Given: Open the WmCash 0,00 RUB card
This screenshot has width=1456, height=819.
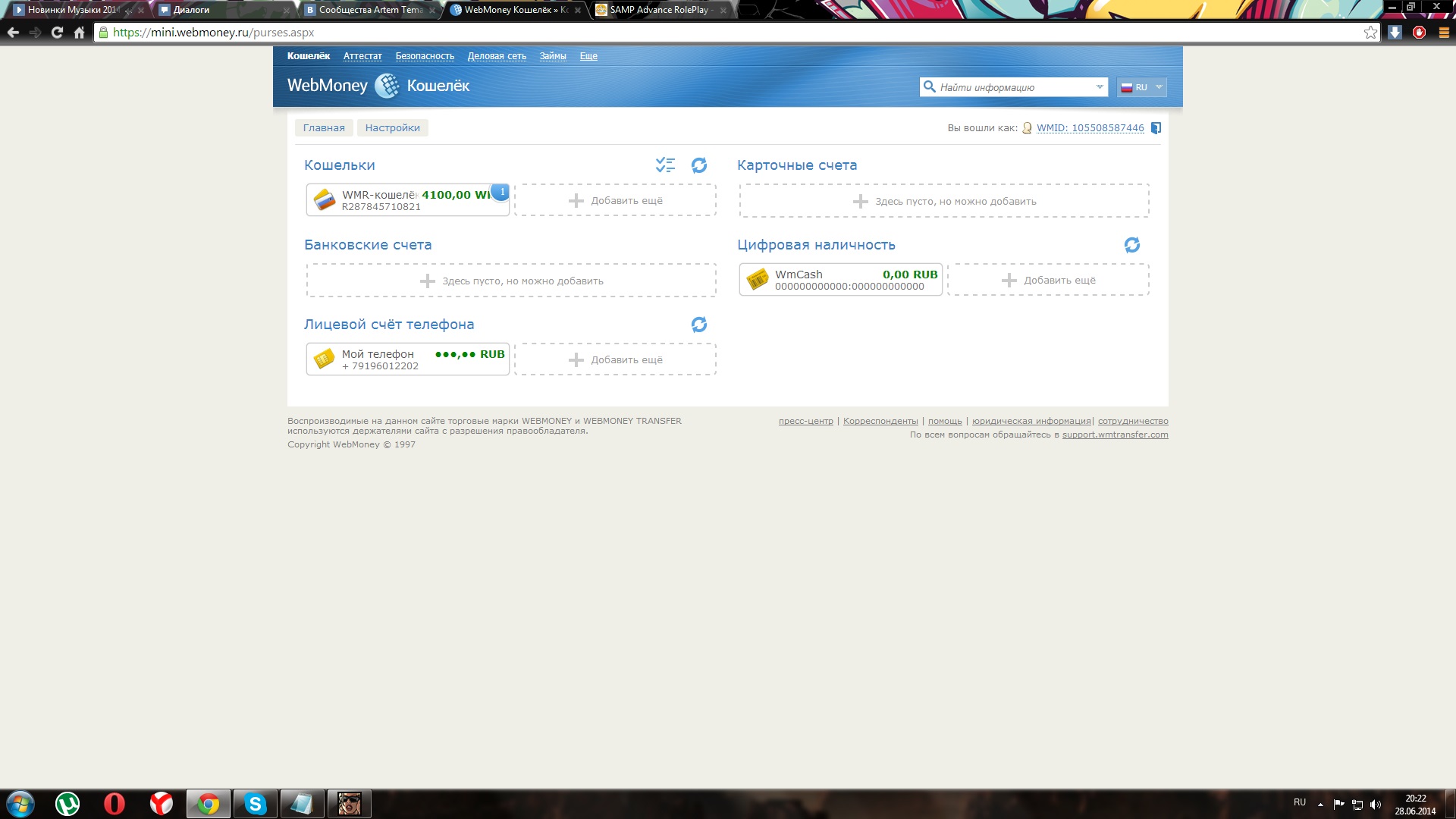Looking at the screenshot, I should point(841,280).
